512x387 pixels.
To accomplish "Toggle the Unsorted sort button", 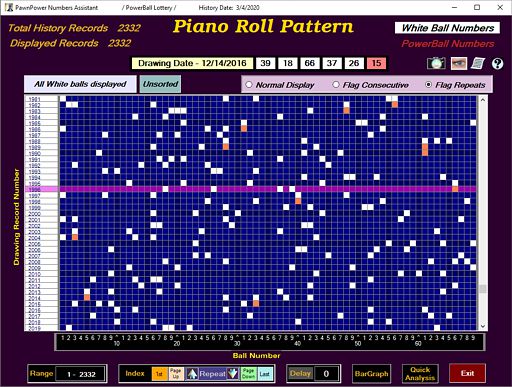I will (x=160, y=84).
